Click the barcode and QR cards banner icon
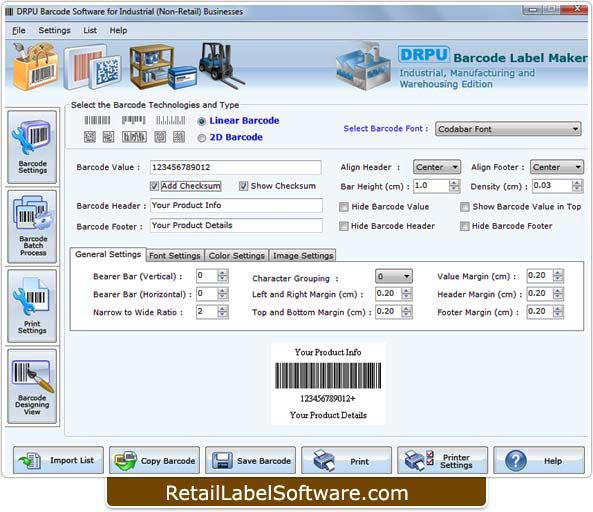Image resolution: width=593 pixels, height=512 pixels. [92, 67]
